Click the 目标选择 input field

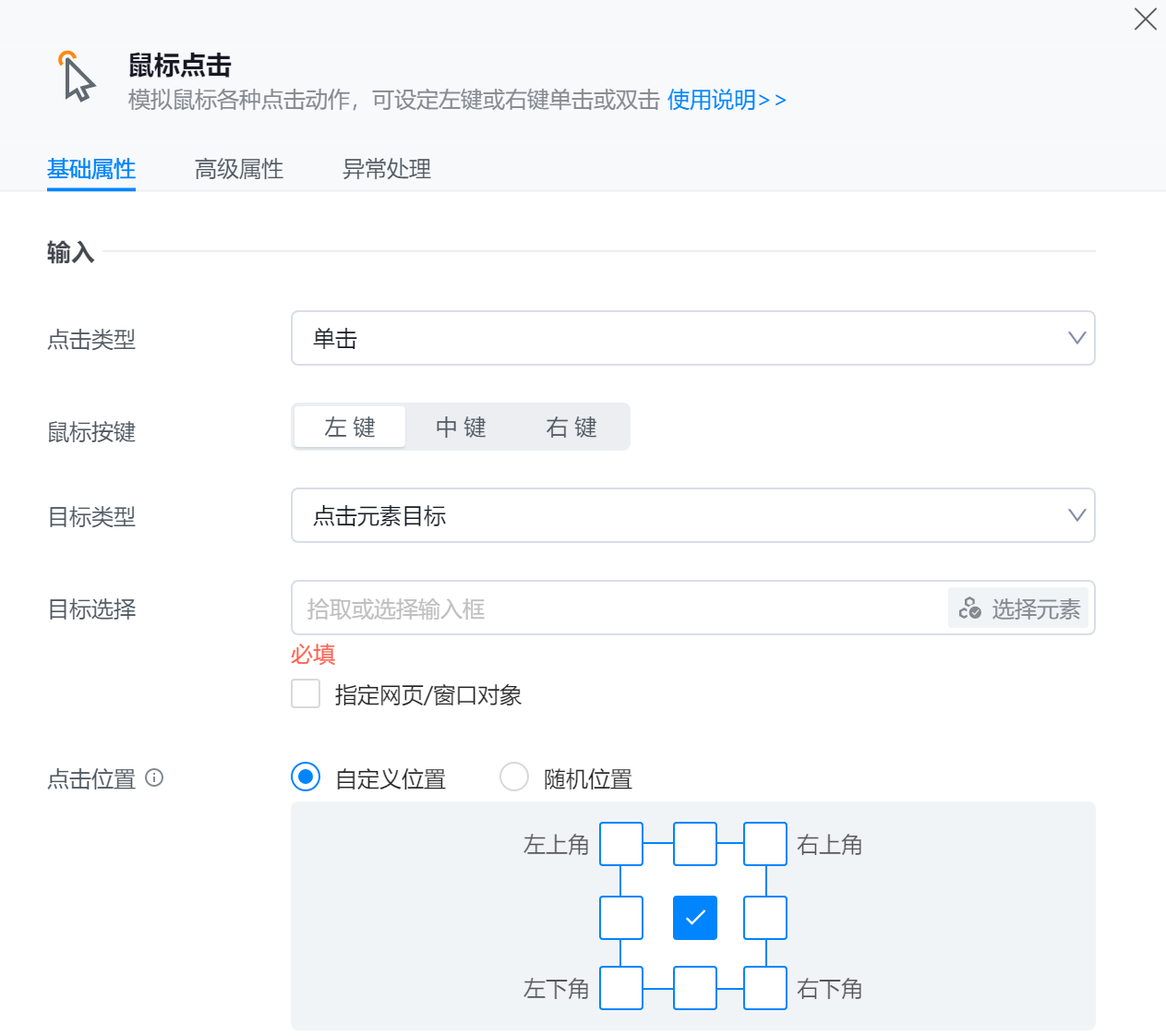pos(619,608)
